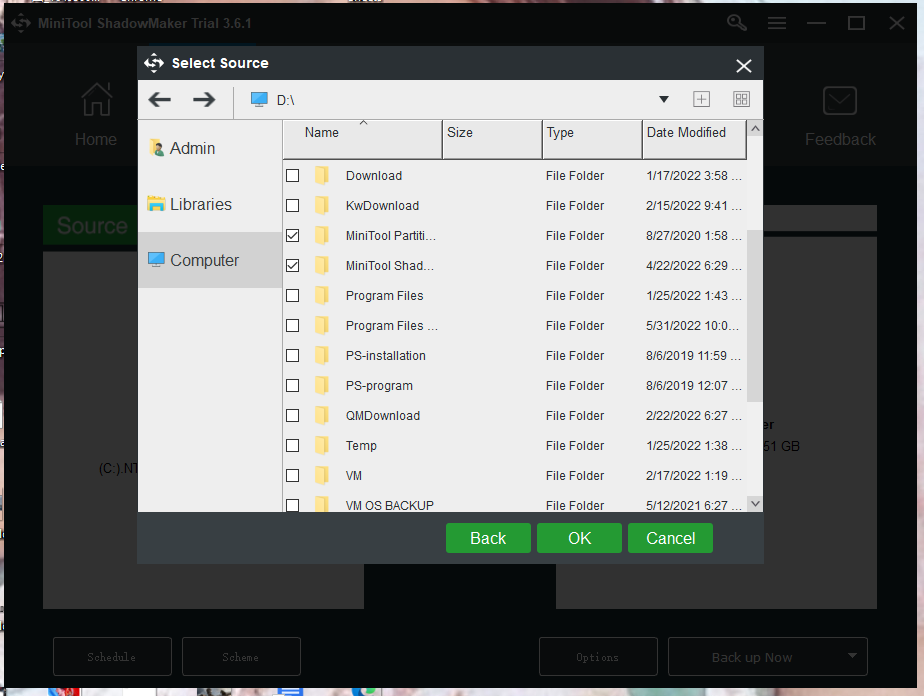Click the scroll-down arrow of the file list
The height and width of the screenshot is (696, 924).
755,504
